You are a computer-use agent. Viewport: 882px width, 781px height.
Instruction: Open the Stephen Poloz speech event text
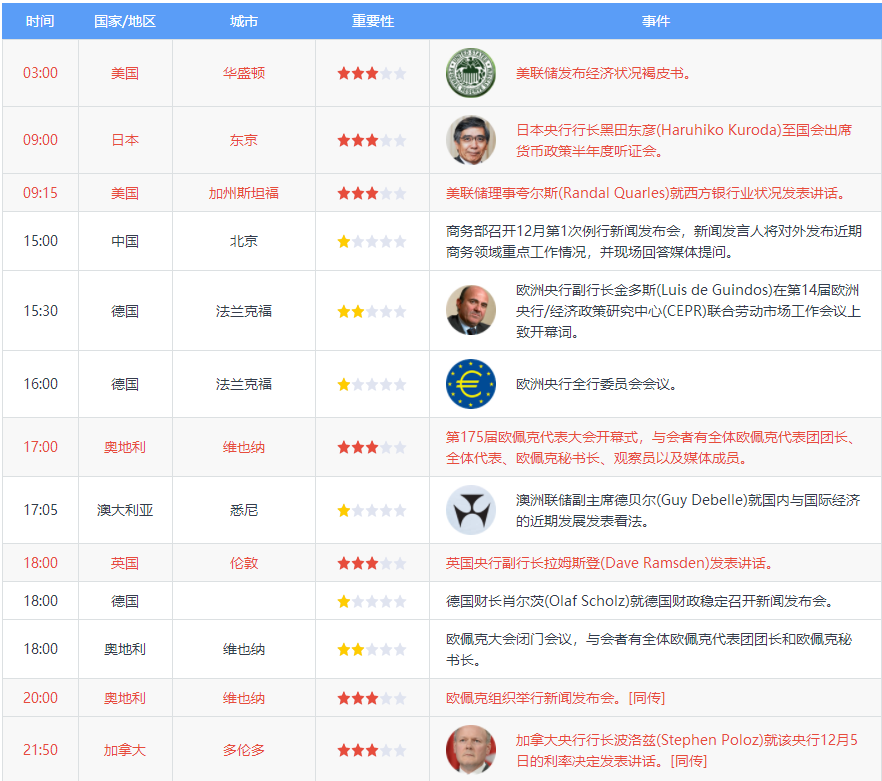tap(687, 750)
